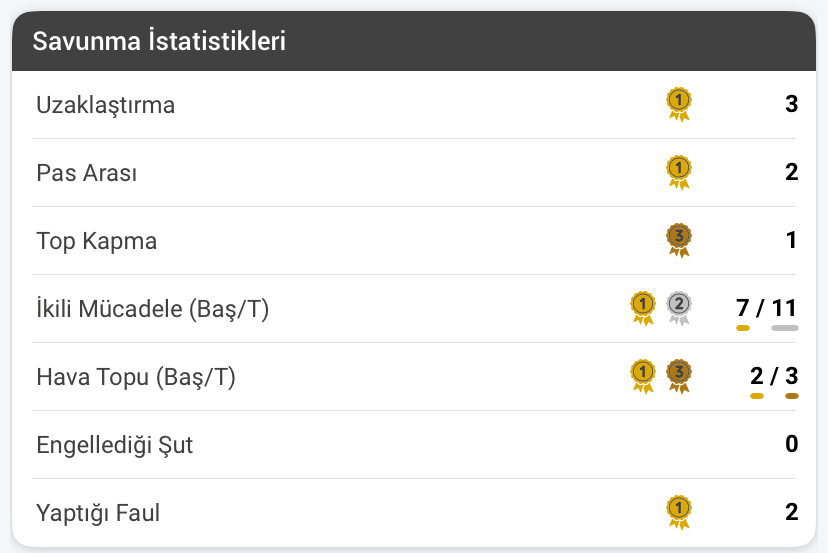This screenshot has height=553, width=828.
Task: Click the Engellediği Şut value 0
Action: click(x=791, y=444)
